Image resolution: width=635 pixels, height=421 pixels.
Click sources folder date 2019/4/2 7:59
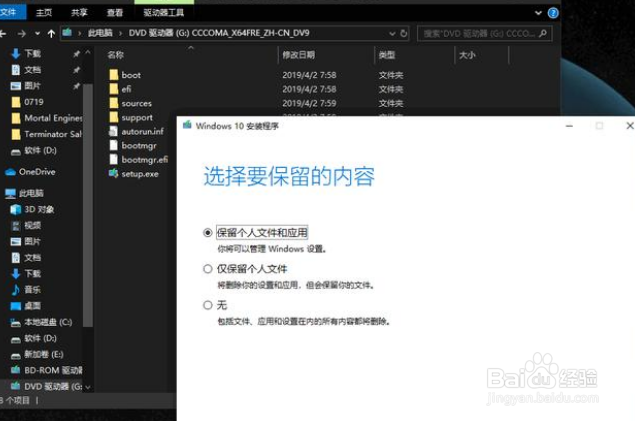pos(309,103)
